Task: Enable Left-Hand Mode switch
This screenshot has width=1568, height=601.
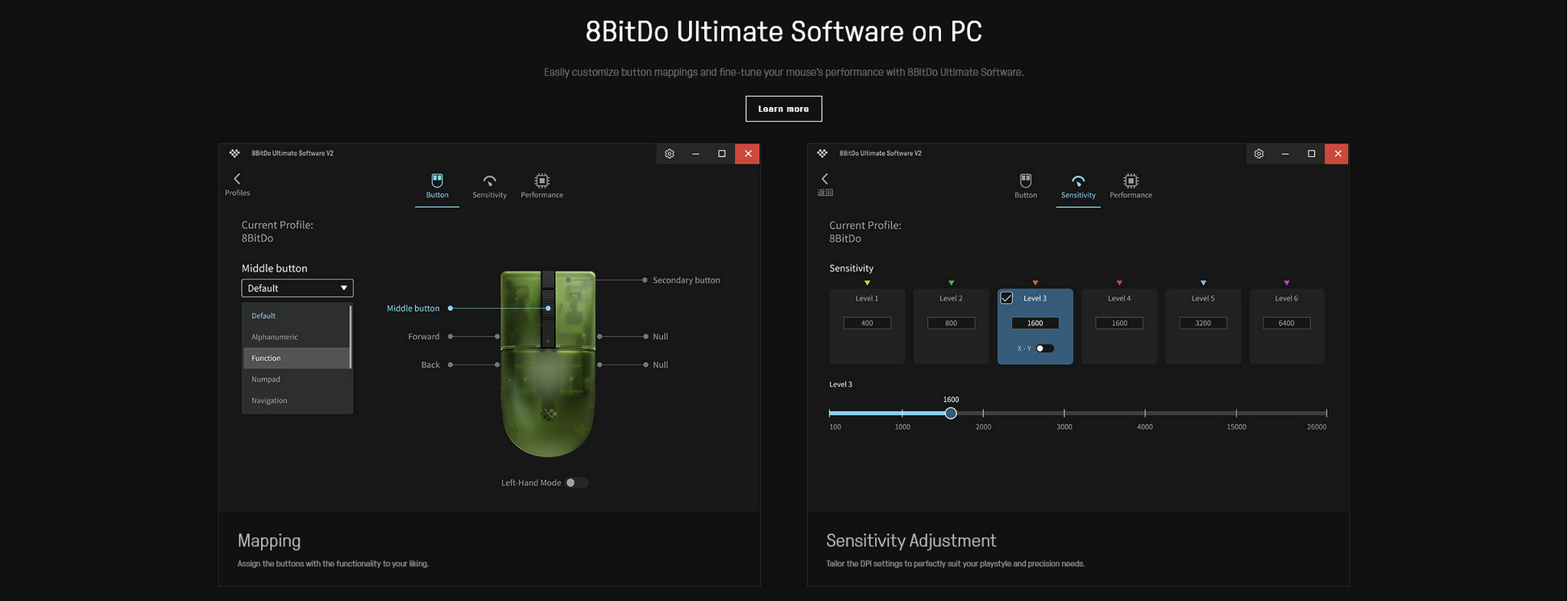Action: click(576, 483)
